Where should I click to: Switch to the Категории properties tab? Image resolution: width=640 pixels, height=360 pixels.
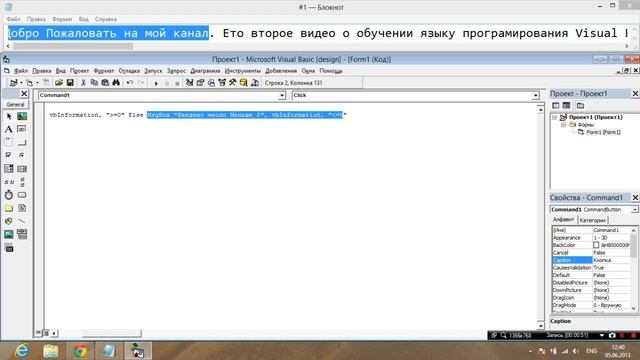pyautogui.click(x=592, y=220)
